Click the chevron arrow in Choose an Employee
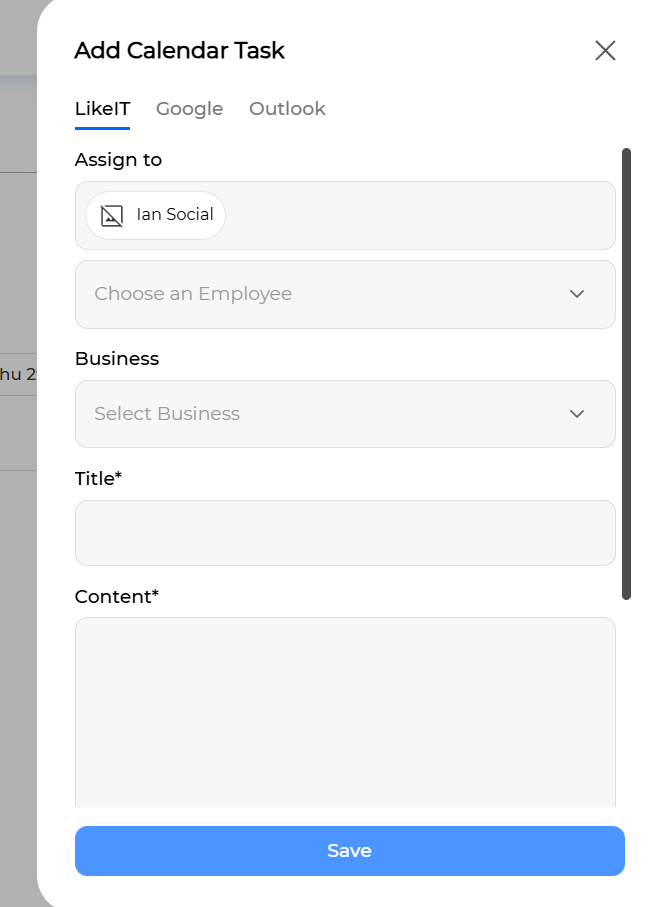This screenshot has height=907, width=658. coord(576,294)
